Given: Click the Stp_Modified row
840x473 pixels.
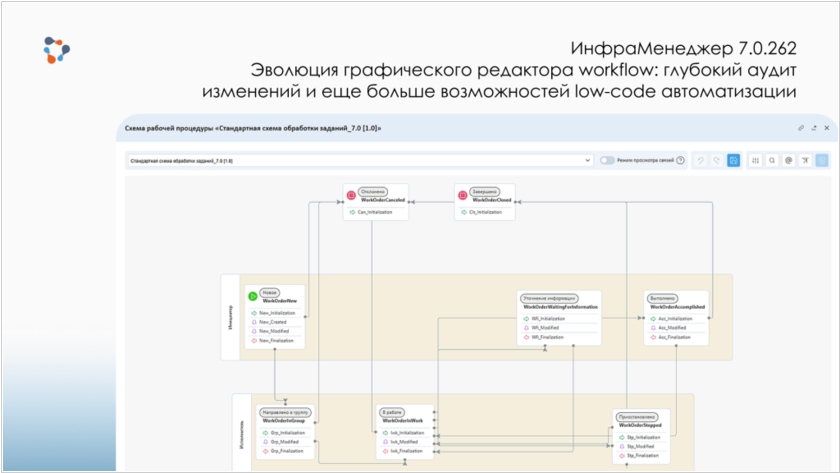Looking at the screenshot, I should pos(641,447).
